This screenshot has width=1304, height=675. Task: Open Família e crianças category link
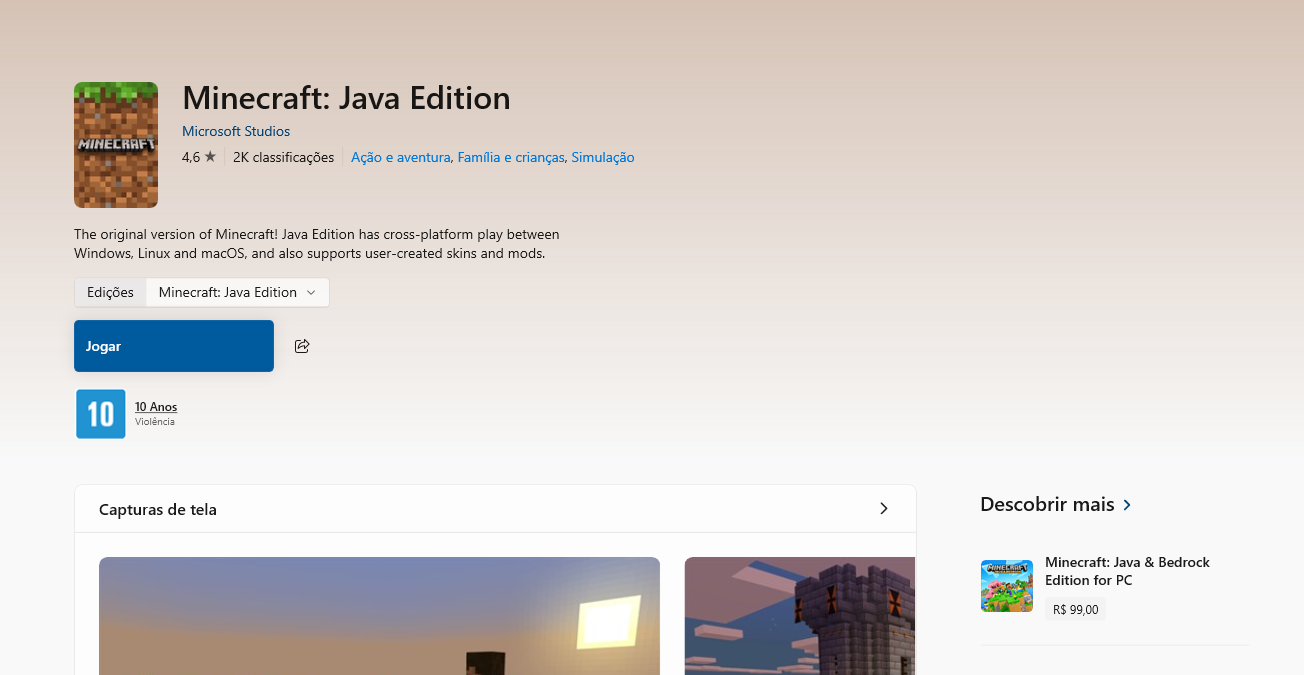click(x=511, y=157)
